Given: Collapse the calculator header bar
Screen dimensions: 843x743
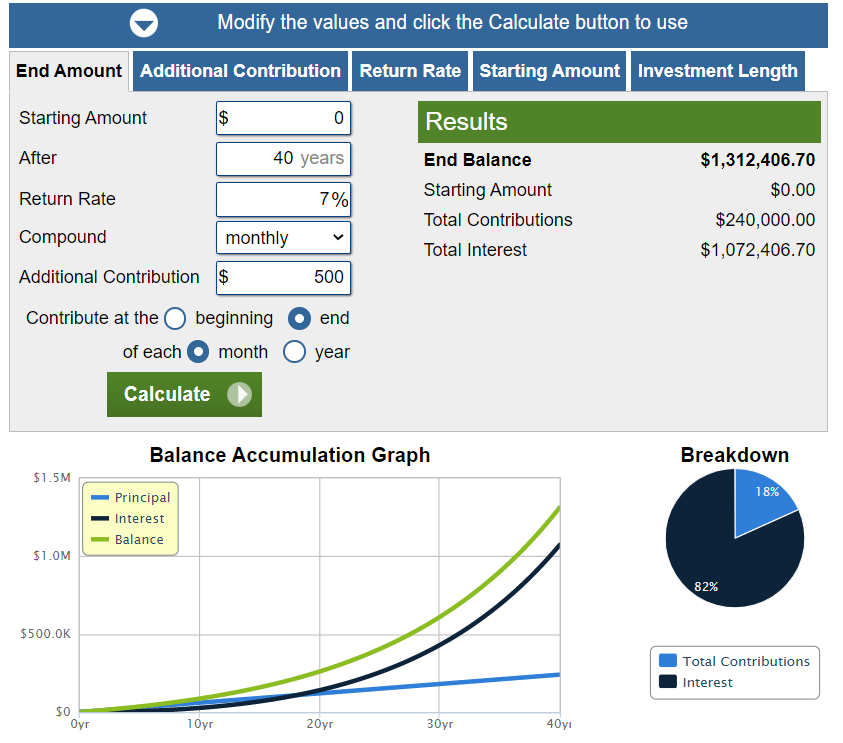Looking at the screenshot, I should (418, 25).
